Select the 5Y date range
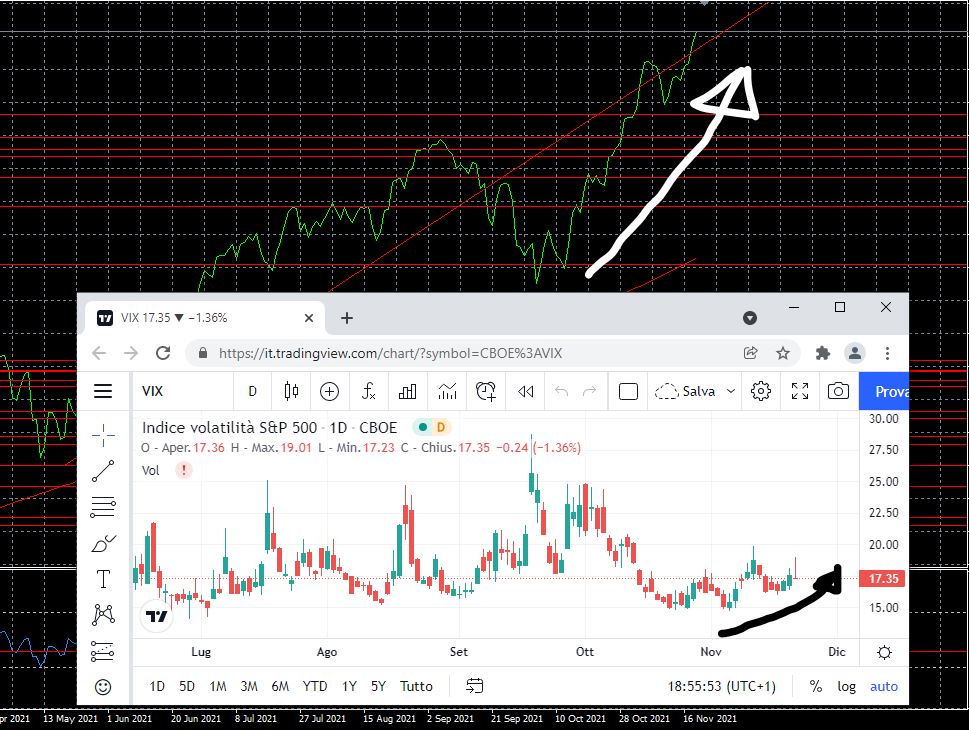The image size is (969, 730). 378,686
